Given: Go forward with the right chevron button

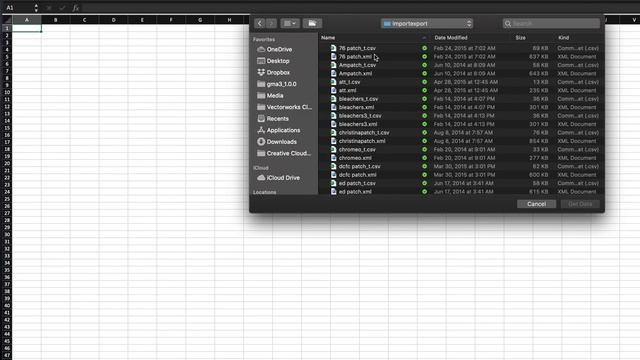Looking at the screenshot, I should pyautogui.click(x=271, y=23).
